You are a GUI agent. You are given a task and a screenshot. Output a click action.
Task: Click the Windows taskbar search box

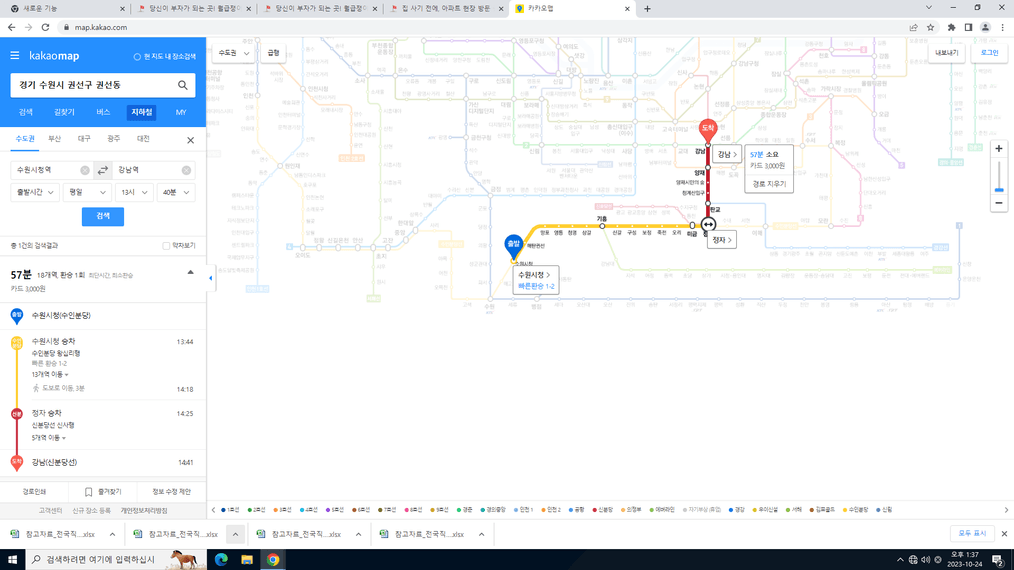[x=115, y=560]
